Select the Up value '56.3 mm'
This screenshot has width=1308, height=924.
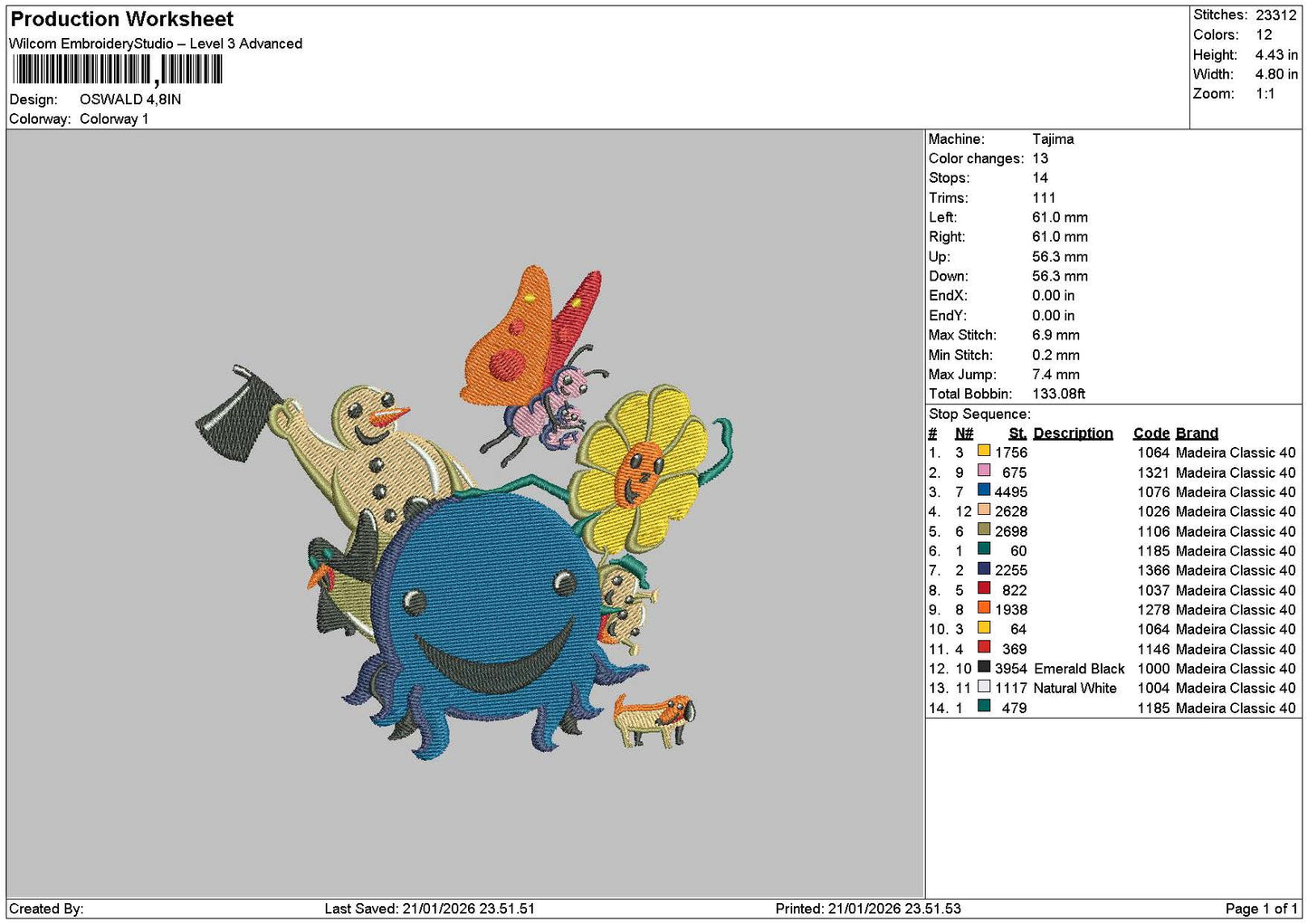pyautogui.click(x=1060, y=257)
